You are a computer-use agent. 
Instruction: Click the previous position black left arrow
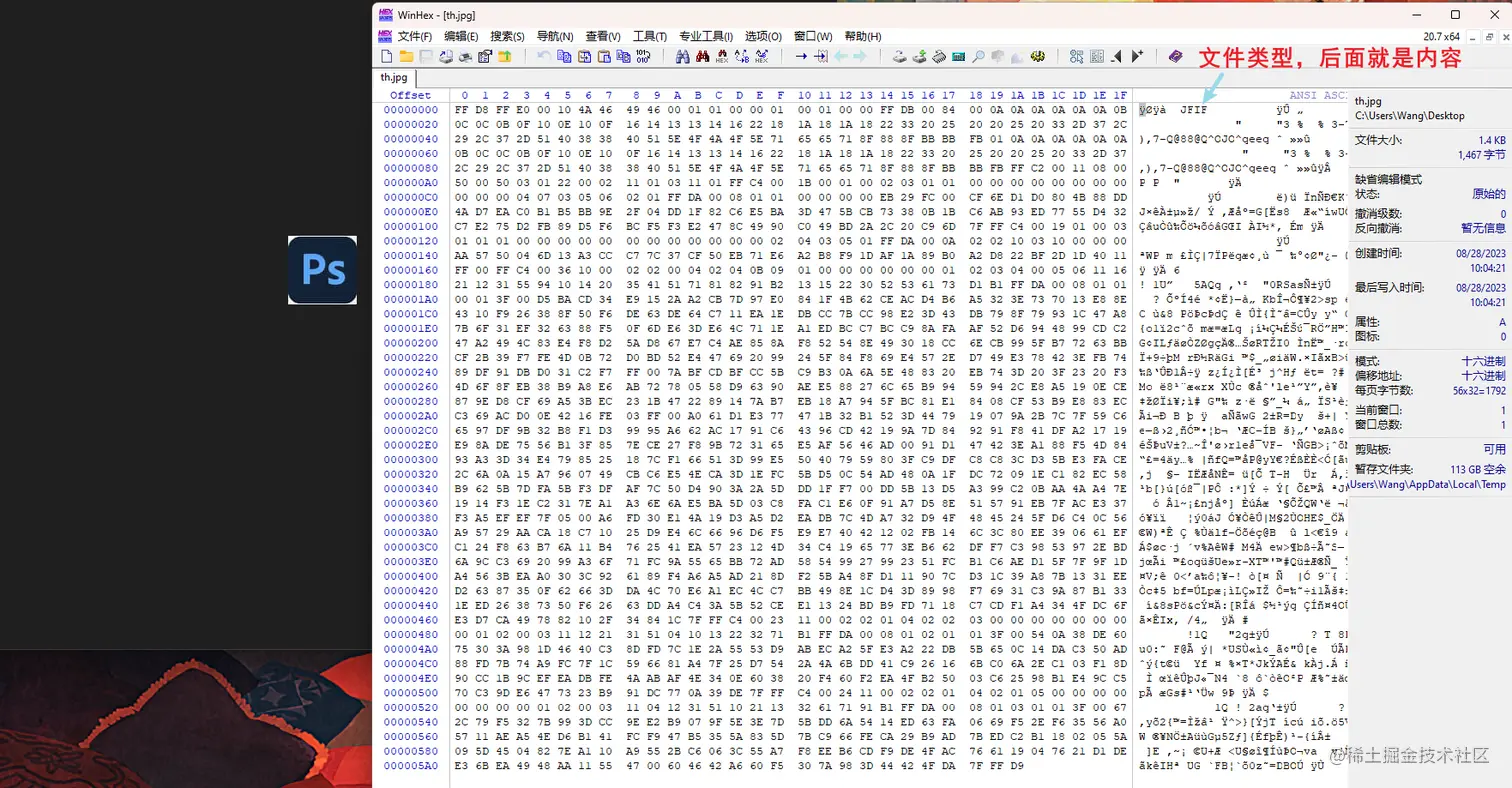coord(1117,56)
